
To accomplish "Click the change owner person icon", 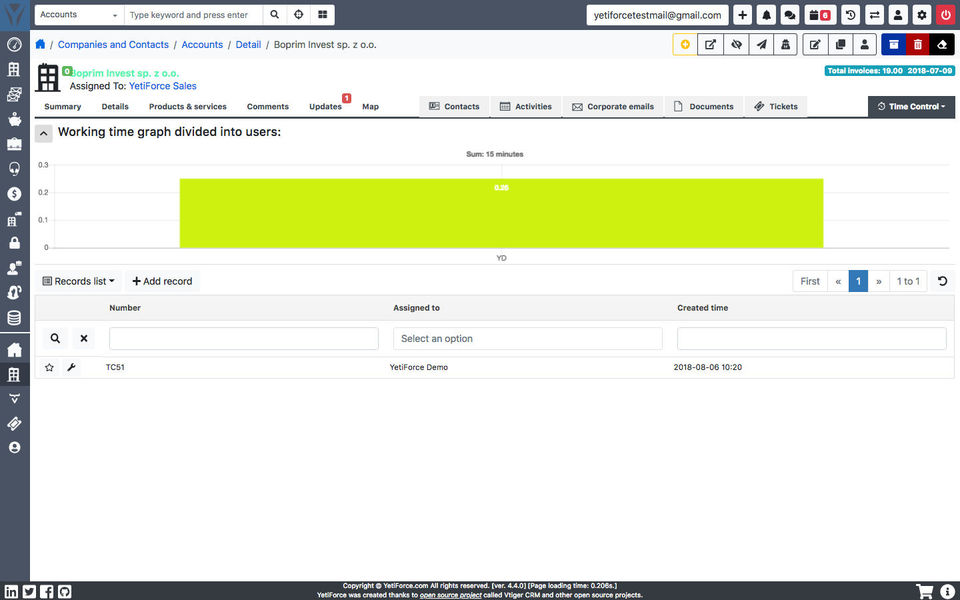I will tap(864, 45).
